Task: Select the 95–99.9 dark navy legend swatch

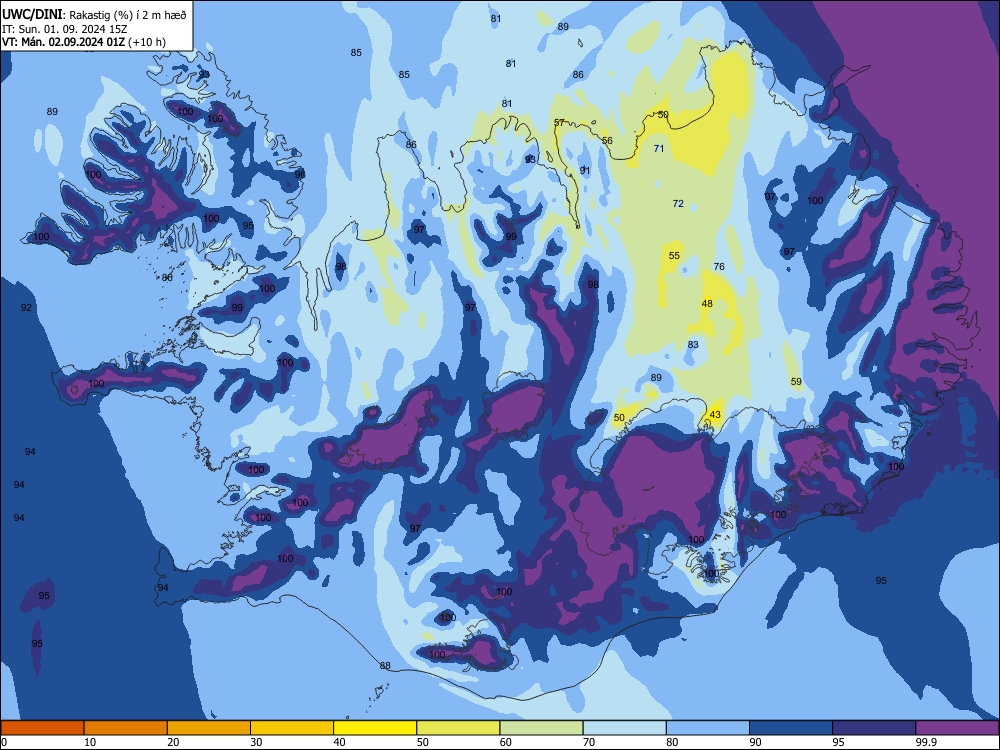Action: (x=874, y=728)
